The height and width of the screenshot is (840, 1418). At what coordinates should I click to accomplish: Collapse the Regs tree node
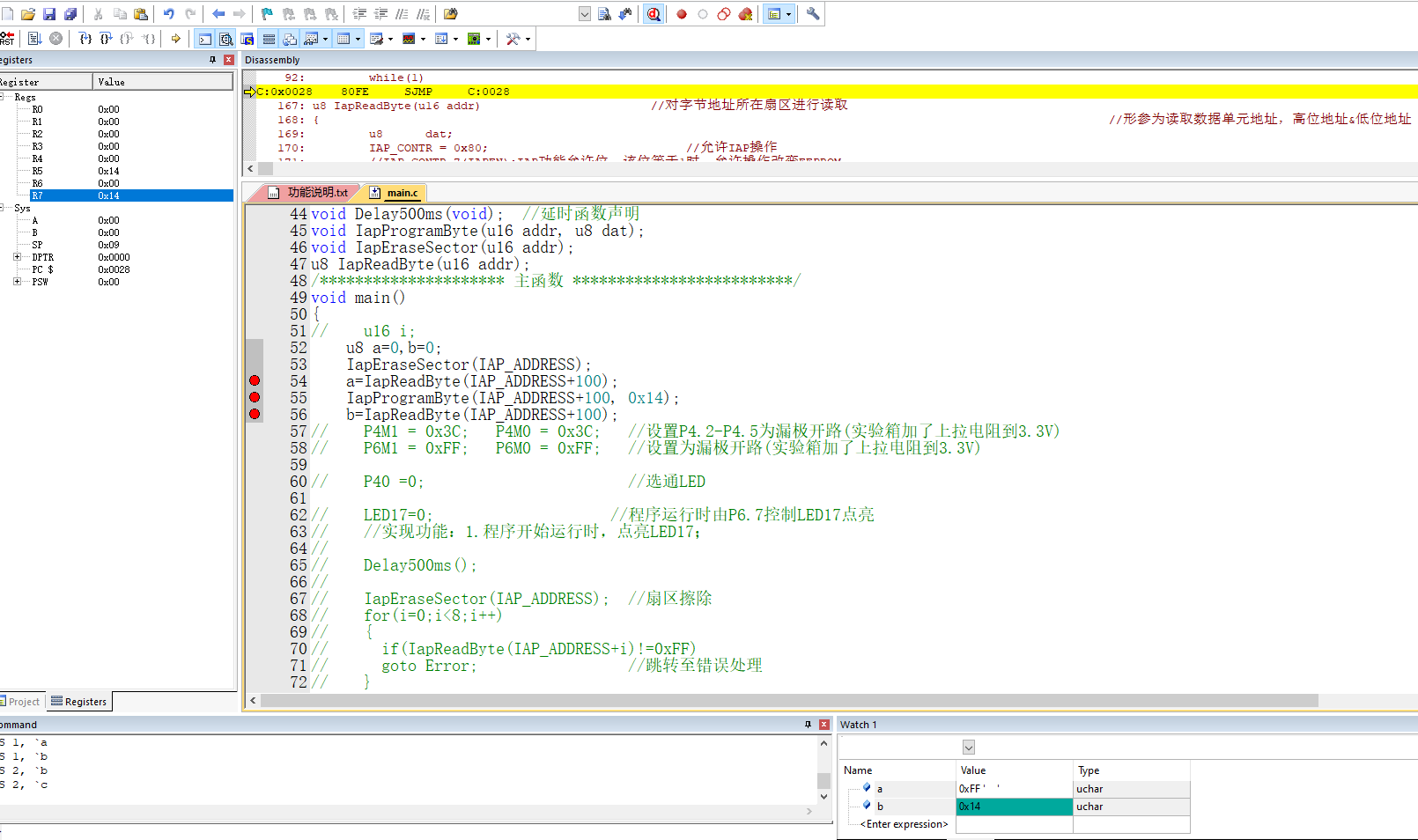pyautogui.click(x=3, y=97)
